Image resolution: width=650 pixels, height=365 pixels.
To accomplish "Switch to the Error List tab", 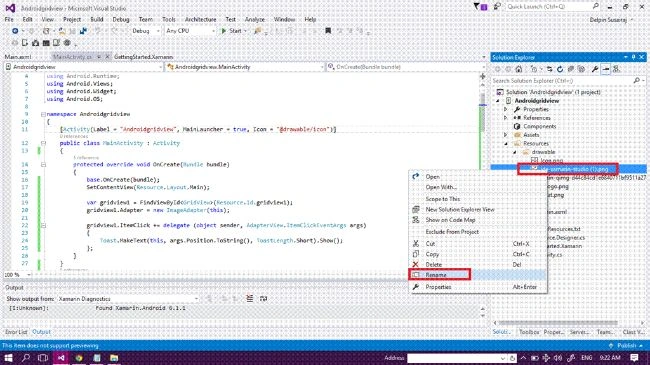I will tap(16, 332).
